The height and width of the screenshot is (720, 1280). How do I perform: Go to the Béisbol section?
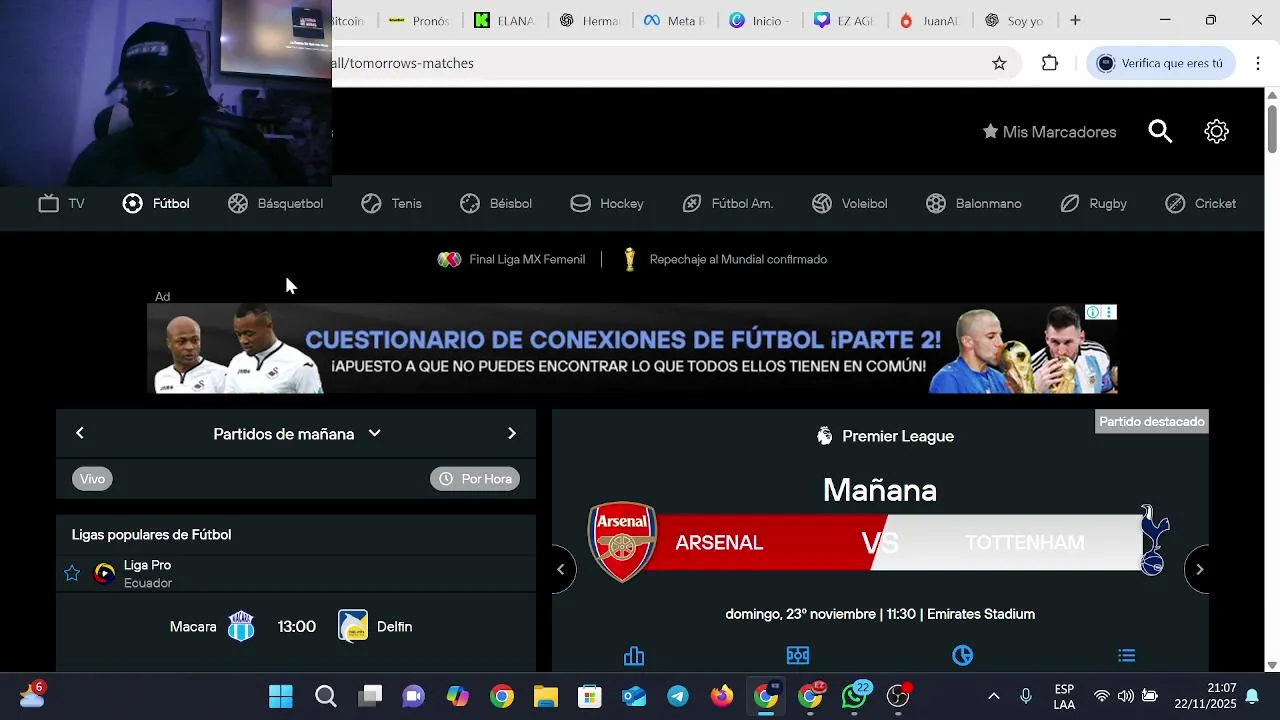(496, 204)
